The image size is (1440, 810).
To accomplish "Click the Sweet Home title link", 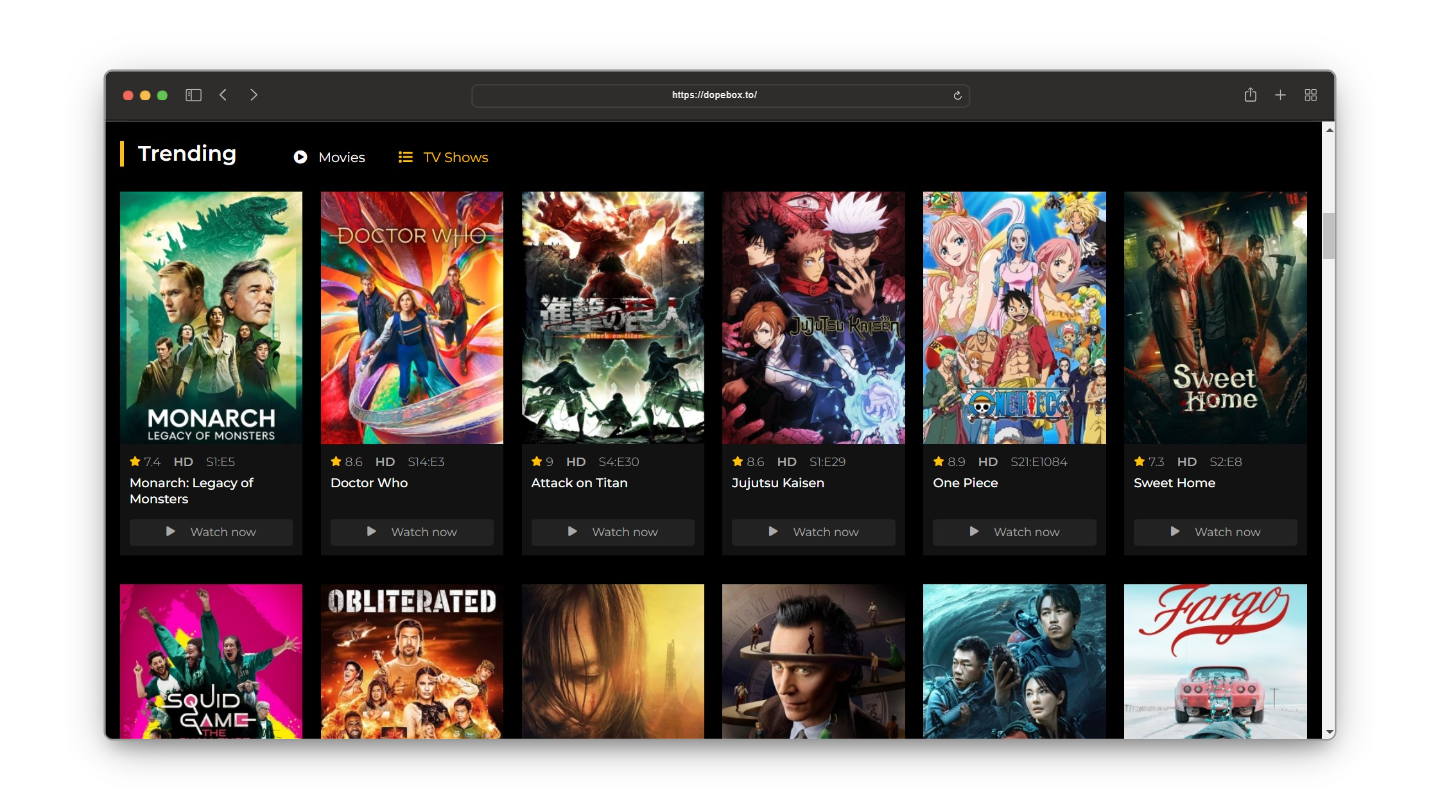I will coord(1175,483).
